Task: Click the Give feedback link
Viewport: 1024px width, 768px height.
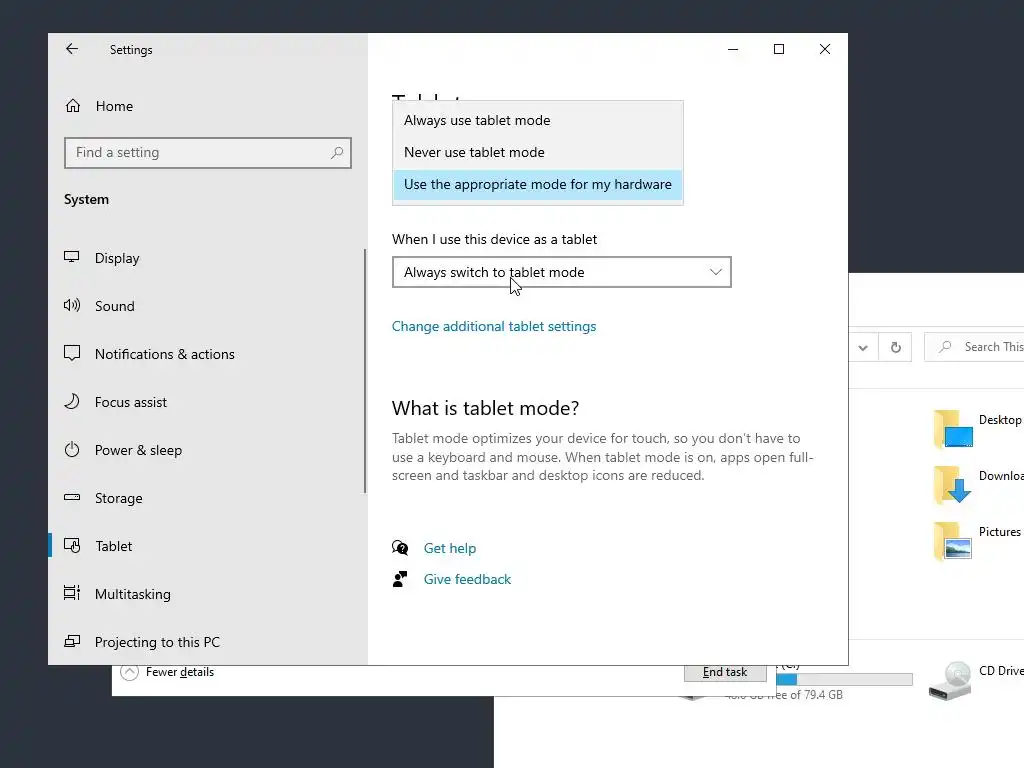Action: (468, 579)
